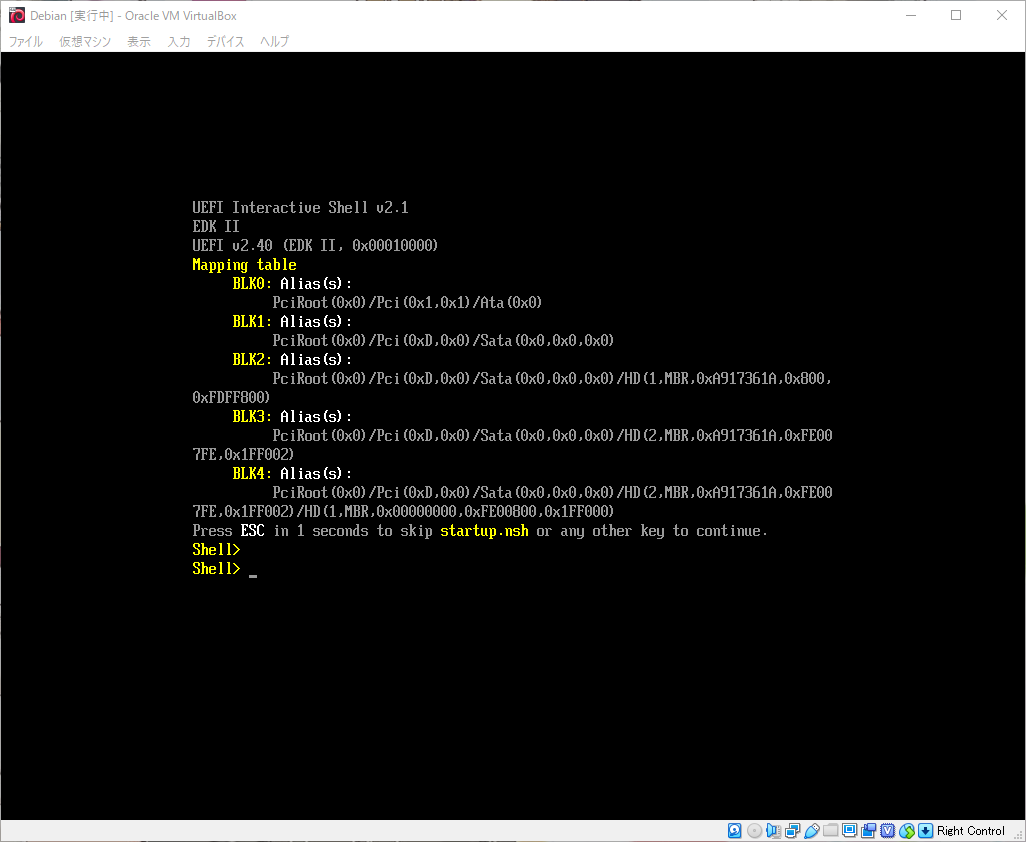1026x842 pixels.
Task: Click the Ata(0x0) device path line
Action: [407, 302]
